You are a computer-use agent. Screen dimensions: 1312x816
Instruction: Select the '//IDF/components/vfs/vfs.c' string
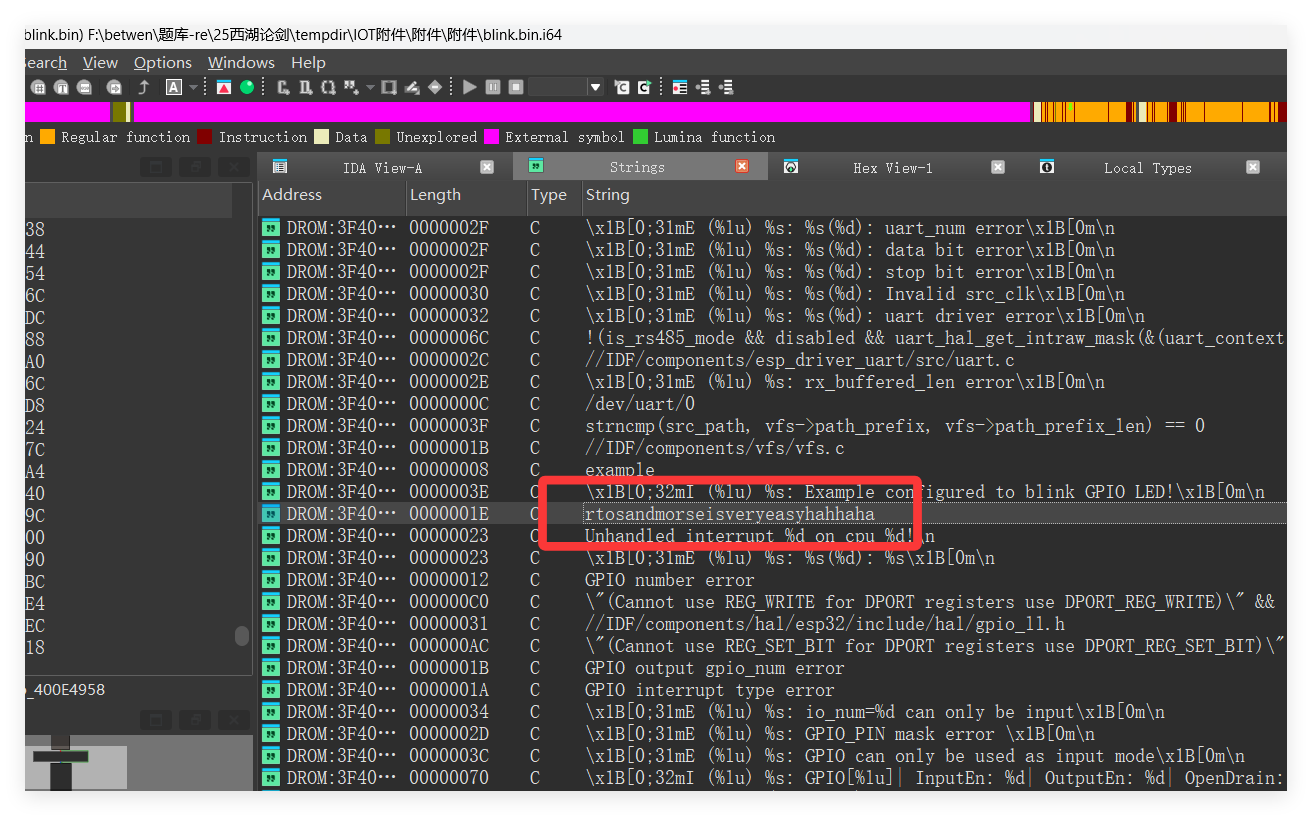point(714,448)
